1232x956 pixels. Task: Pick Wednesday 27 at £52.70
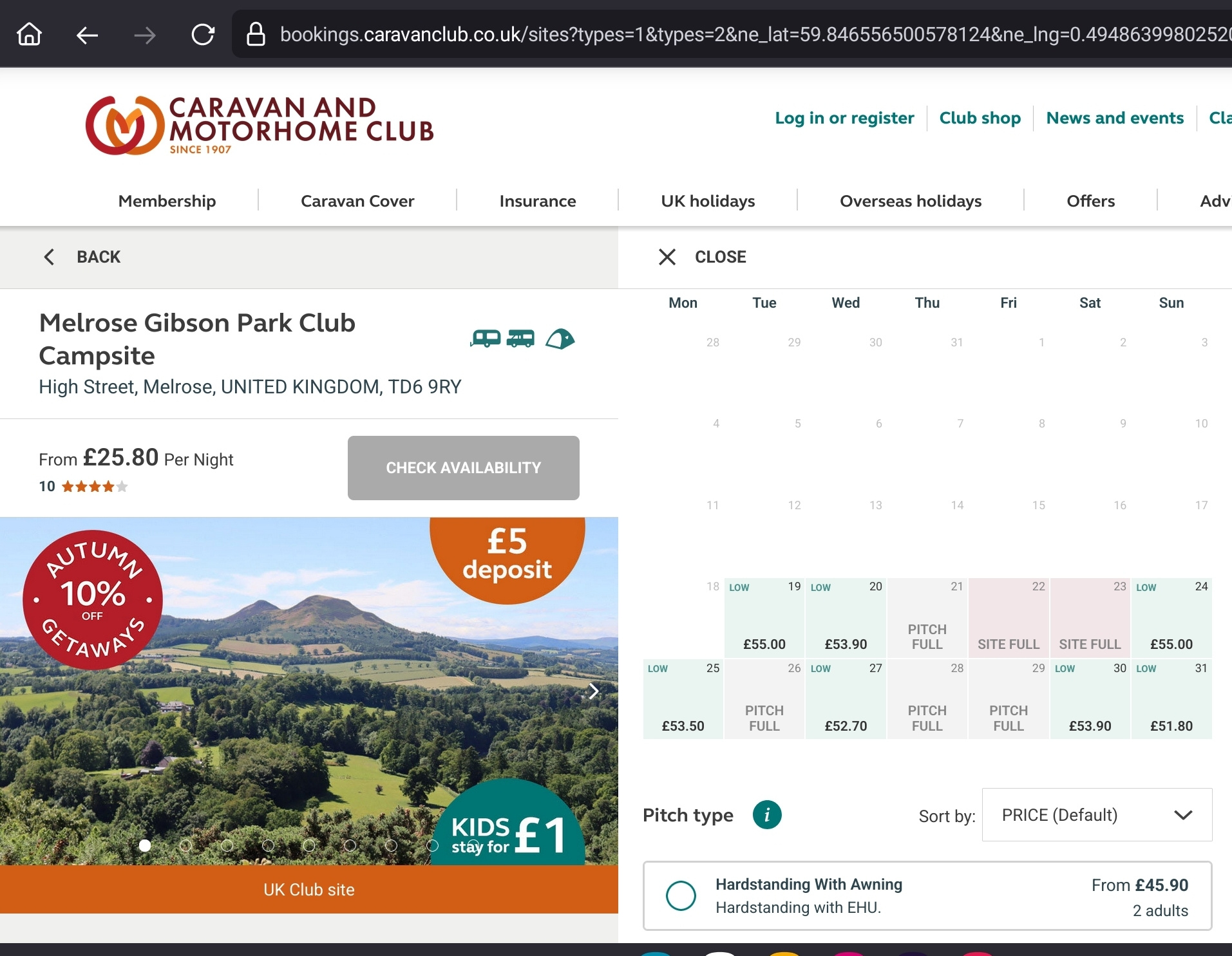[846, 699]
